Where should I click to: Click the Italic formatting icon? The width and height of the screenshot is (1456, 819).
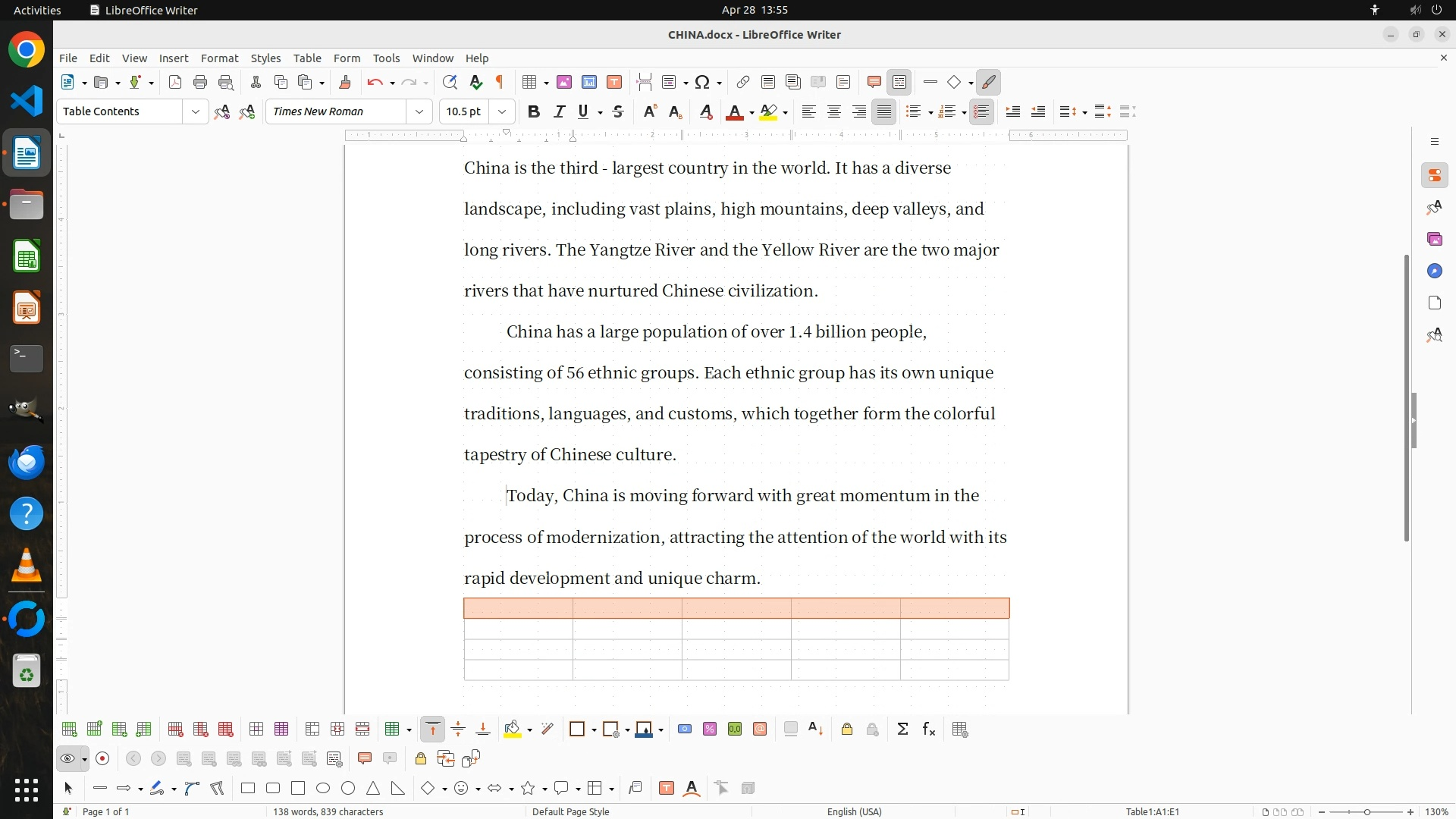pyautogui.click(x=559, y=111)
